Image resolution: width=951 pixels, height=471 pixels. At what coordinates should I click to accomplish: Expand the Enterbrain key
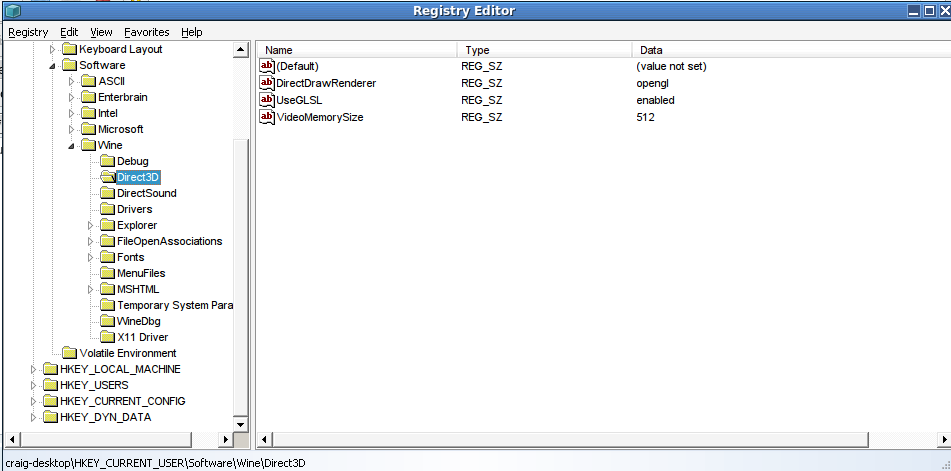[72, 97]
